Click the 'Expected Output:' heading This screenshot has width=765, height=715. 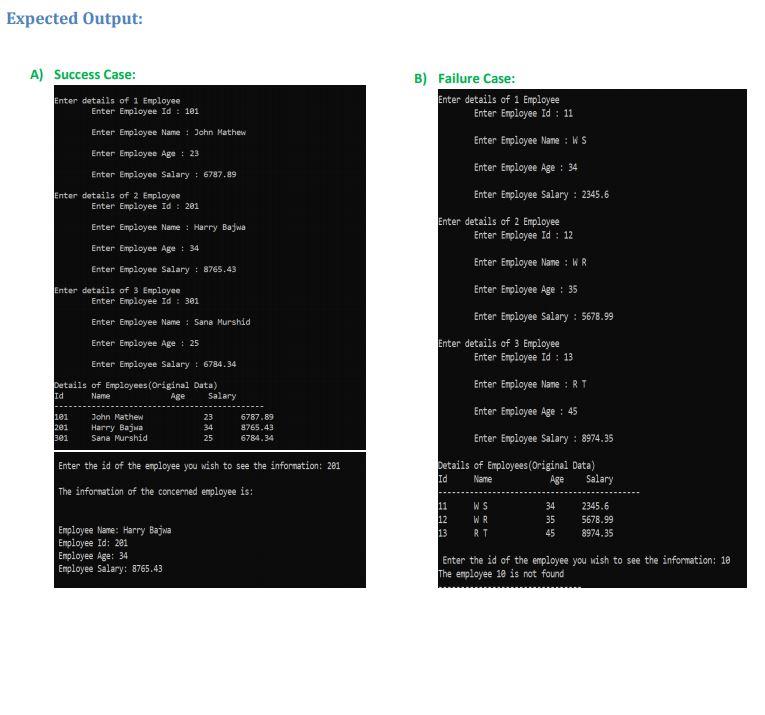[74, 19]
